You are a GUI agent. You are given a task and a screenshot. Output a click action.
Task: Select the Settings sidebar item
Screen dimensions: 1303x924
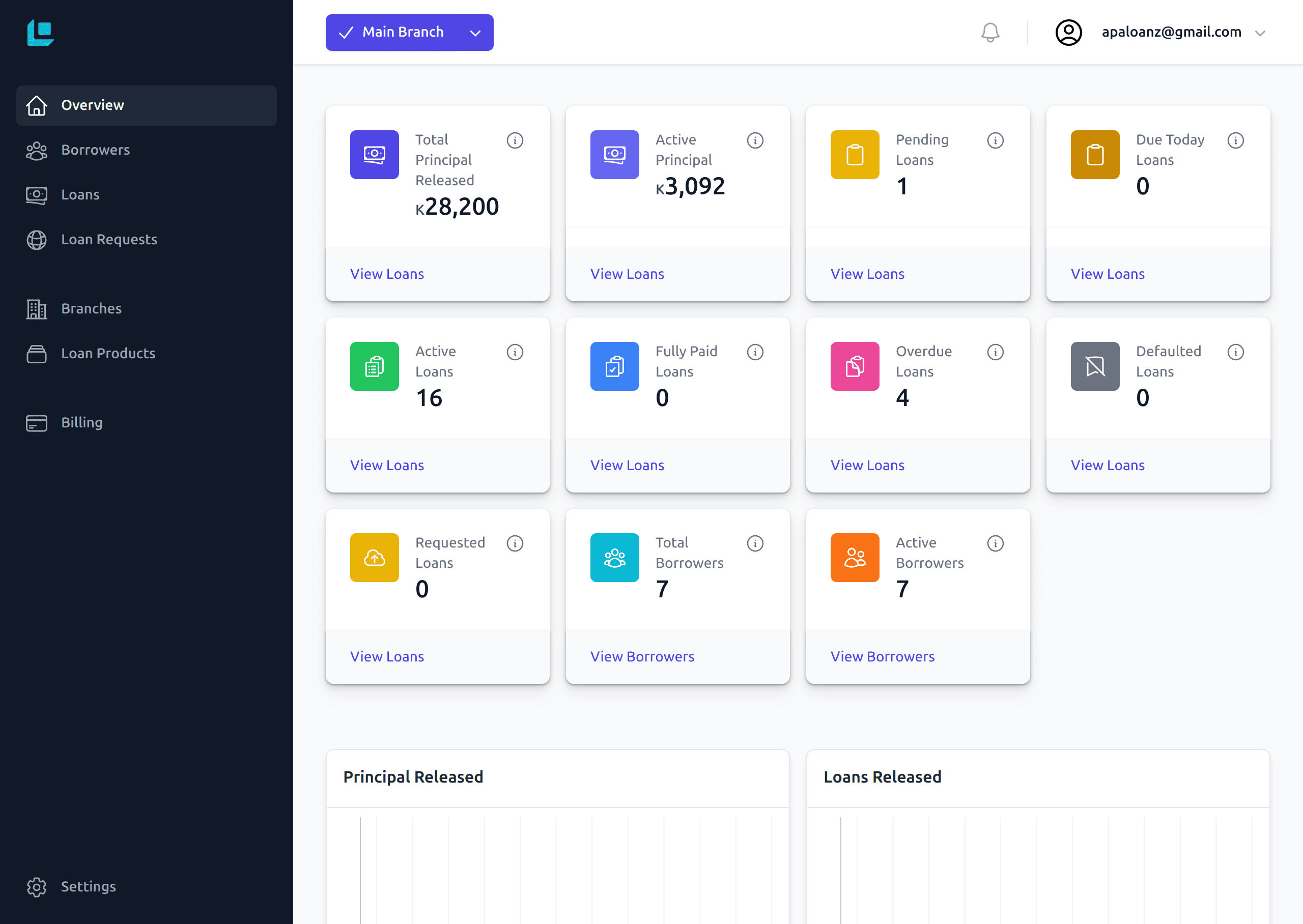[x=88, y=886]
